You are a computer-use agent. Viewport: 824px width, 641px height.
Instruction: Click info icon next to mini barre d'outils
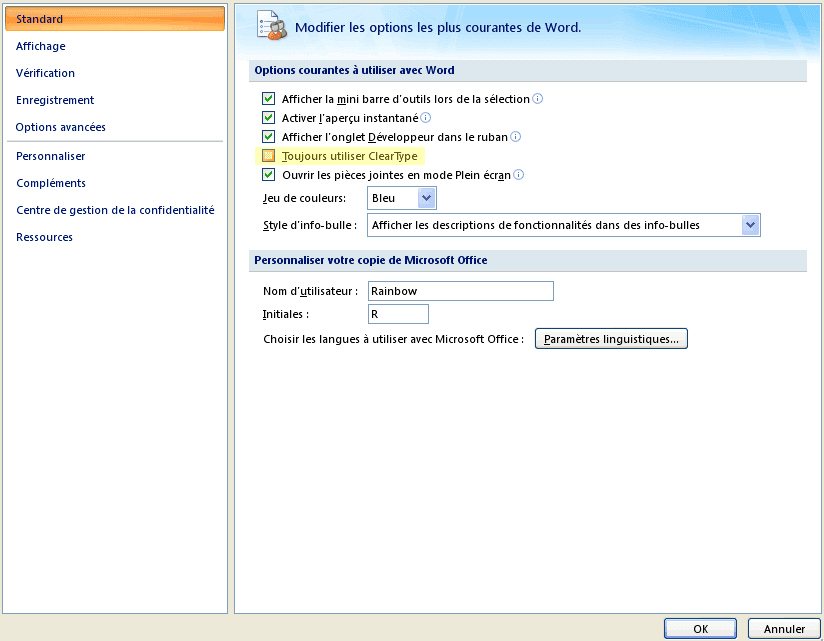(537, 99)
